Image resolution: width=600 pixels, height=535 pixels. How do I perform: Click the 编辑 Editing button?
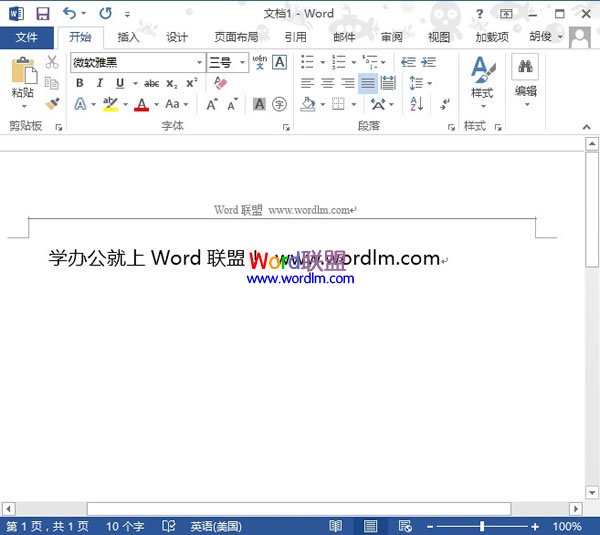point(526,81)
